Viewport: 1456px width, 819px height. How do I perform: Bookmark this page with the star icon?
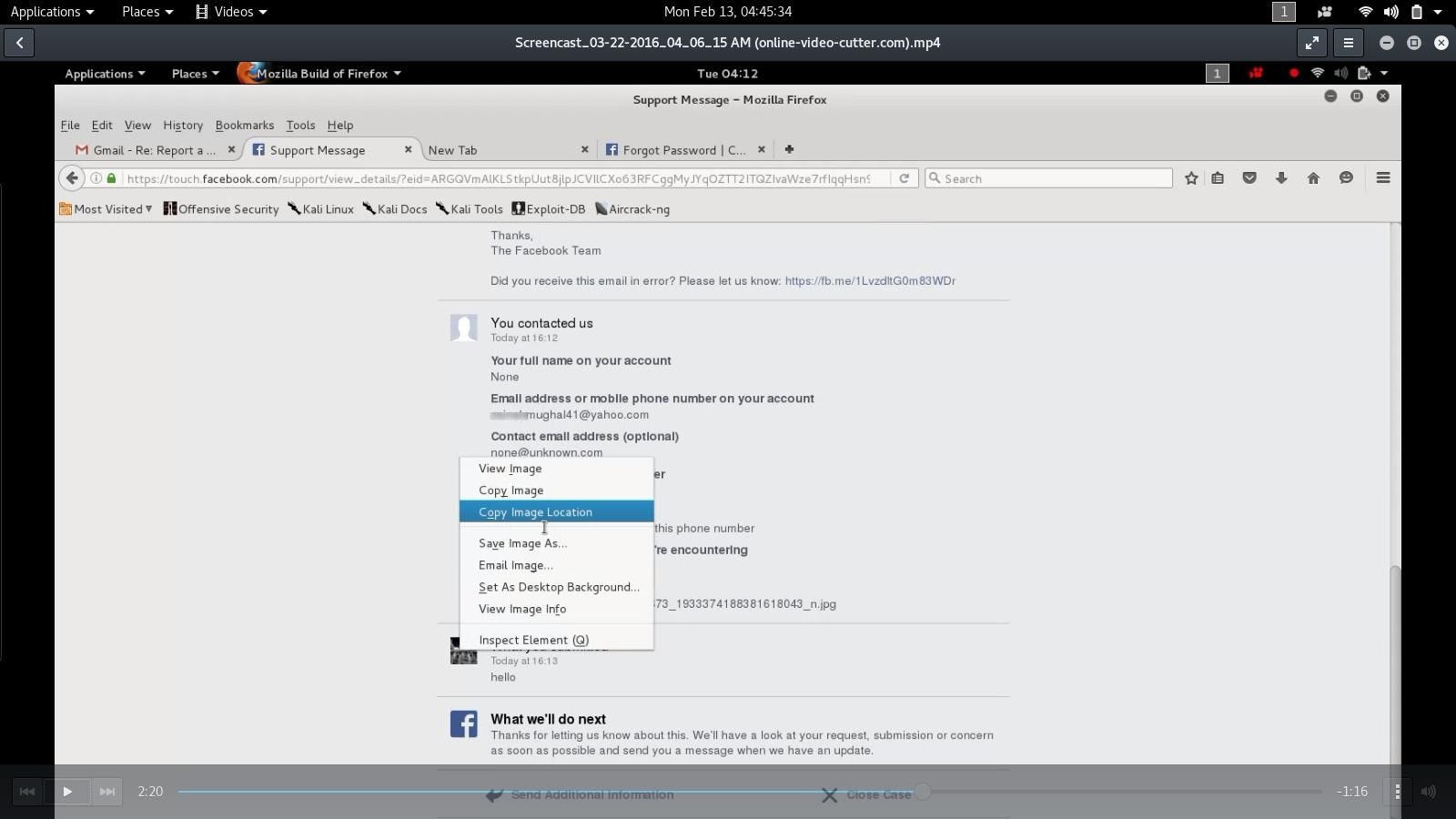(1191, 178)
